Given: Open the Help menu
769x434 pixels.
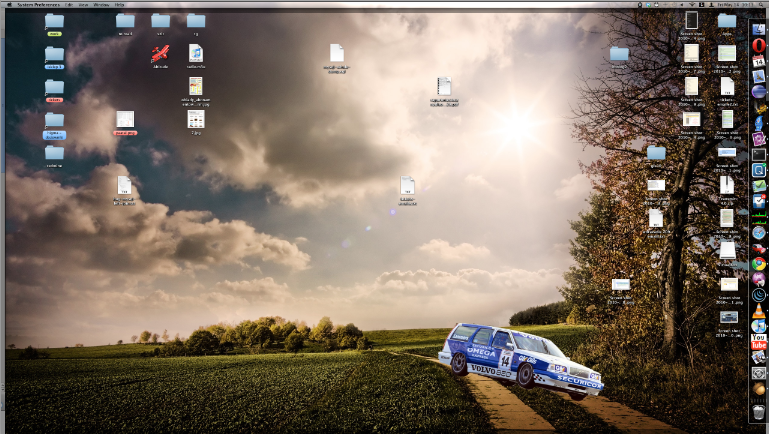Looking at the screenshot, I should click(x=121, y=4).
